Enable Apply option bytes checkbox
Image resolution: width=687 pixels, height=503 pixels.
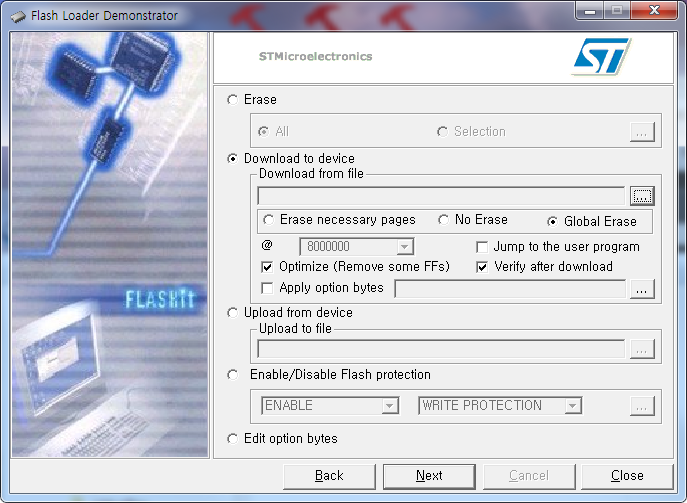267,288
